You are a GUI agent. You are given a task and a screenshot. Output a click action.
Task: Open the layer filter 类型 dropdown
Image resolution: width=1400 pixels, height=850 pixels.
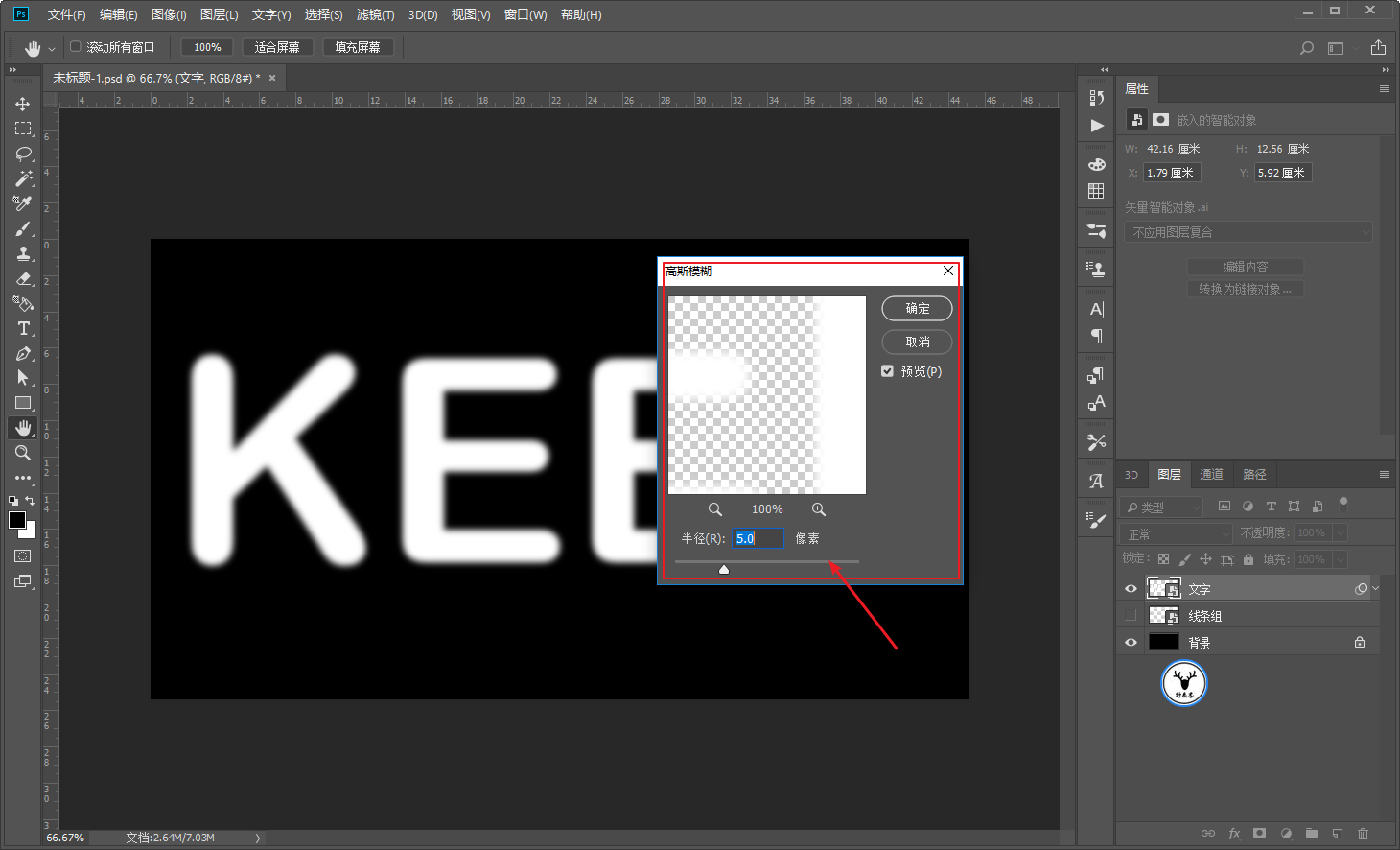[1161, 507]
